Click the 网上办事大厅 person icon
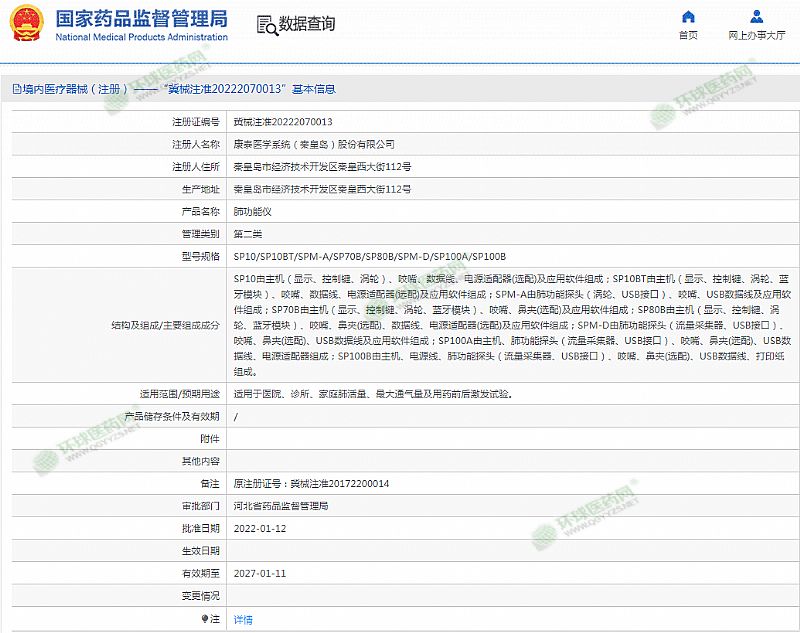This screenshot has height=633, width=800. point(756,17)
